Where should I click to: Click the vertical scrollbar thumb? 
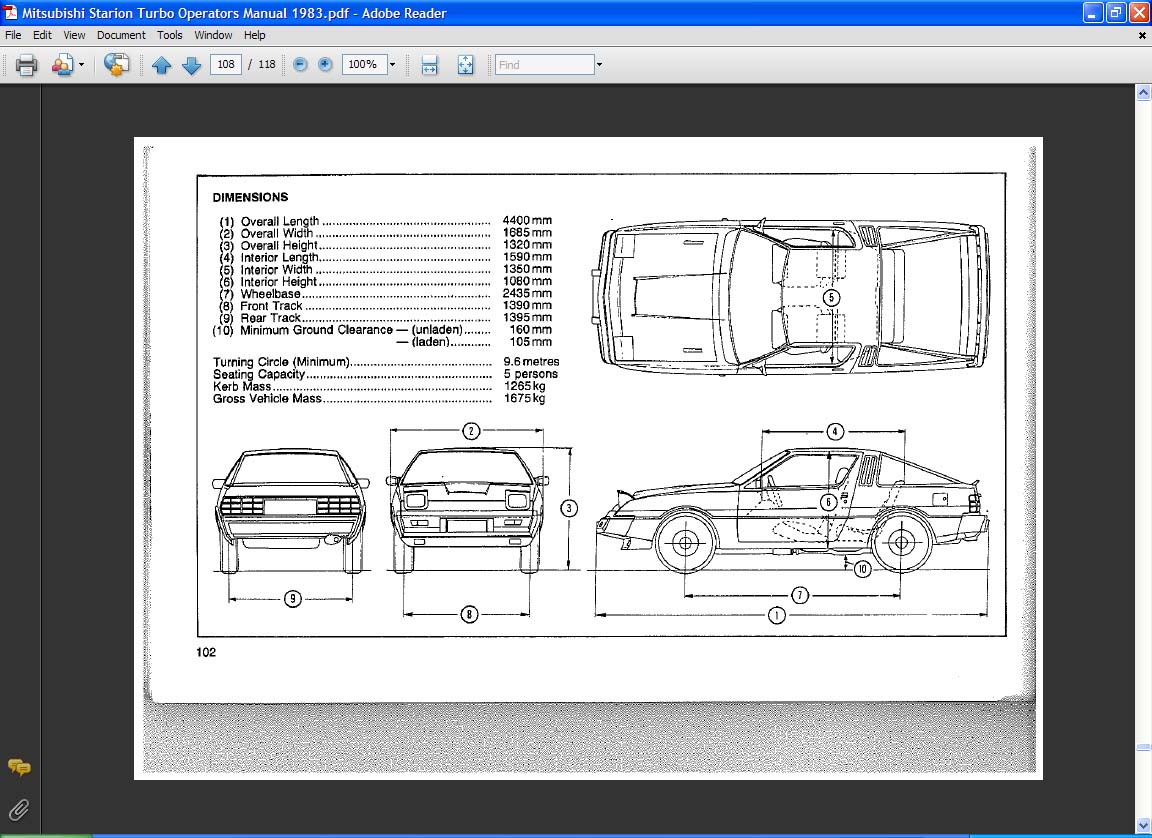click(1143, 748)
